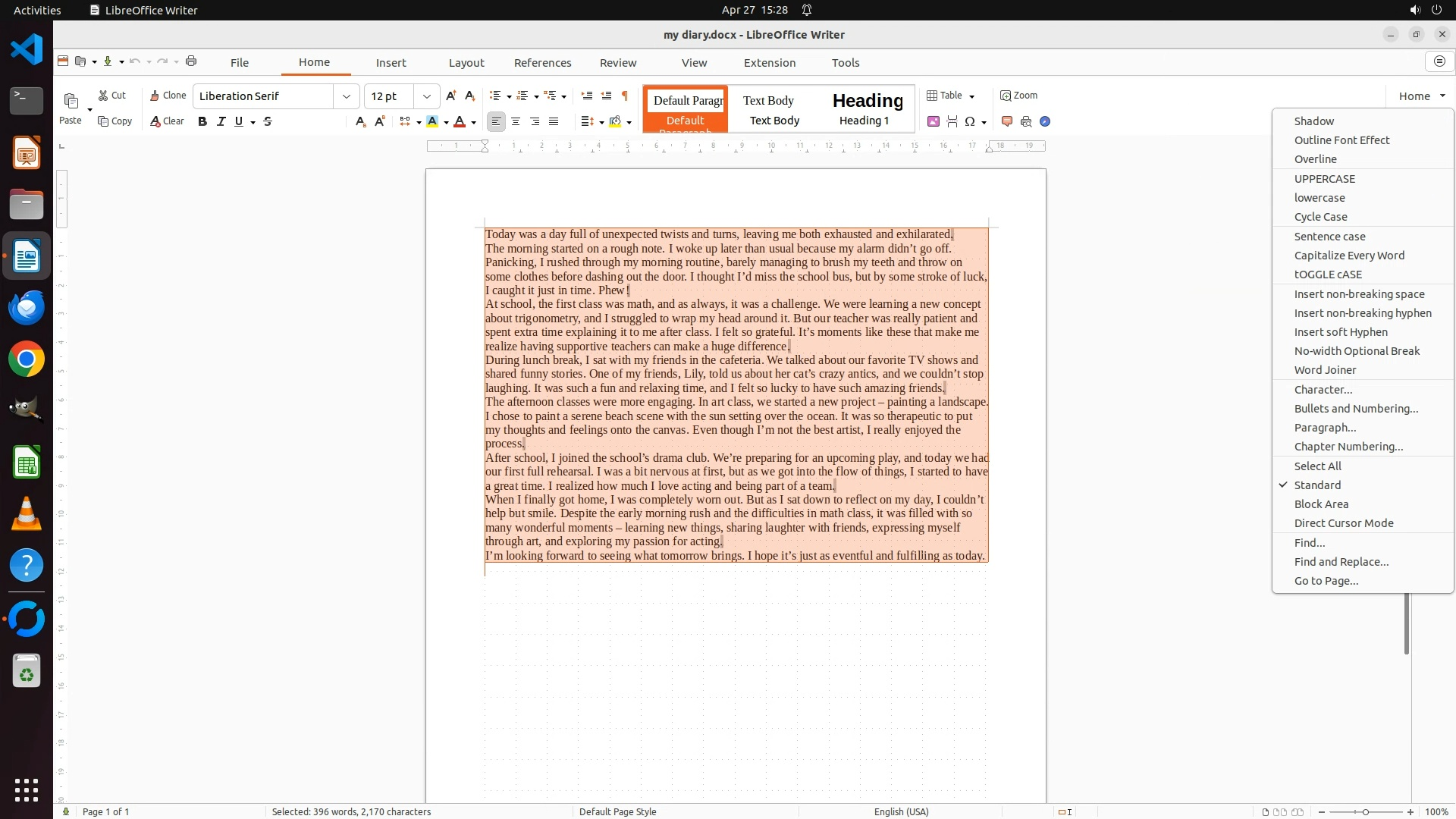The width and height of the screenshot is (1456, 819).
Task: Click center horizontally alignment icon
Action: point(516,121)
